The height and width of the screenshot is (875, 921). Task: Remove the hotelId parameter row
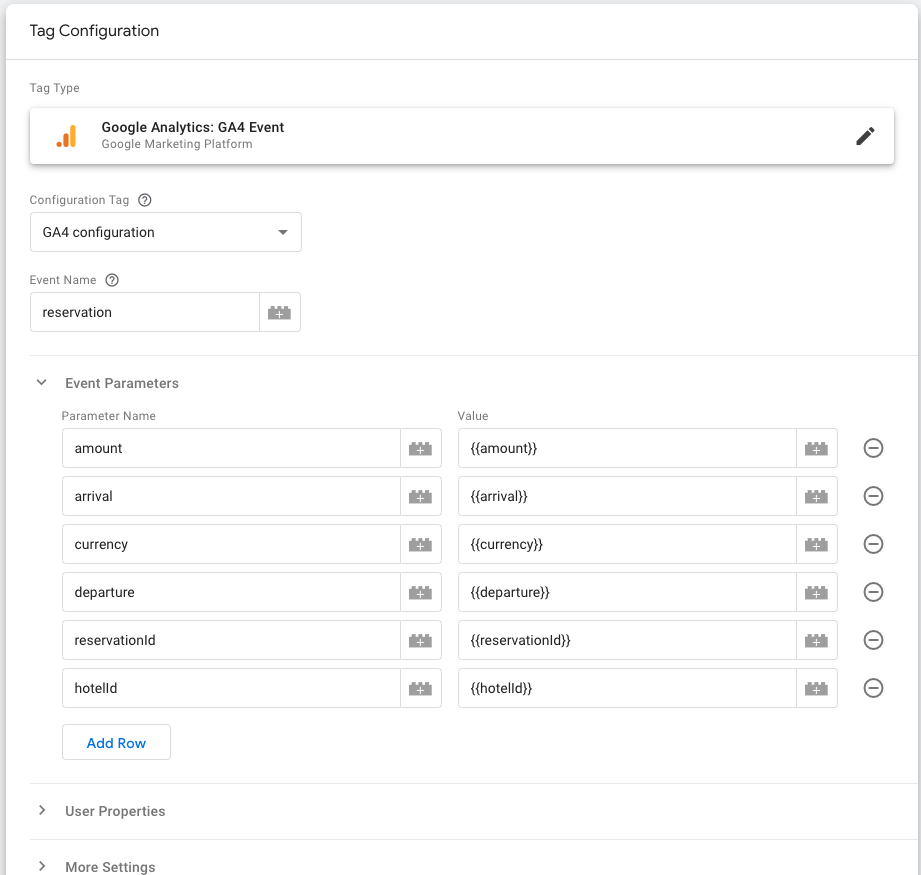[873, 688]
